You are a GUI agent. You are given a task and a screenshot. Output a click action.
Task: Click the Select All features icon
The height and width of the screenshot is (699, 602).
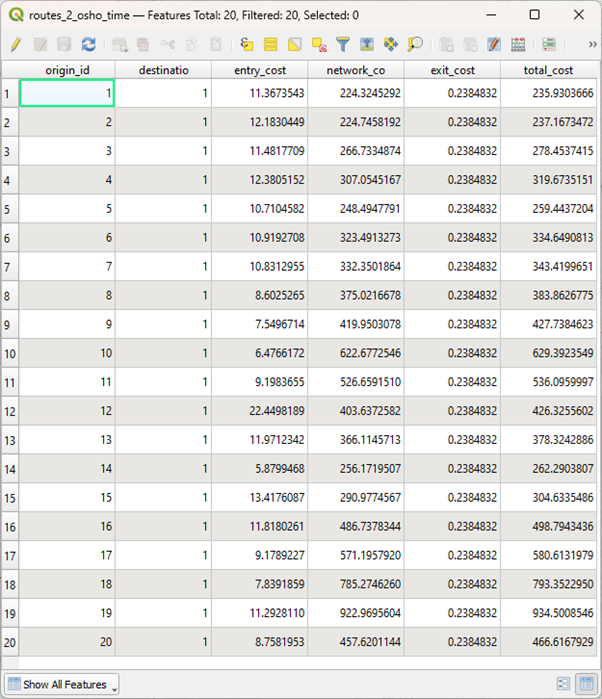point(271,45)
